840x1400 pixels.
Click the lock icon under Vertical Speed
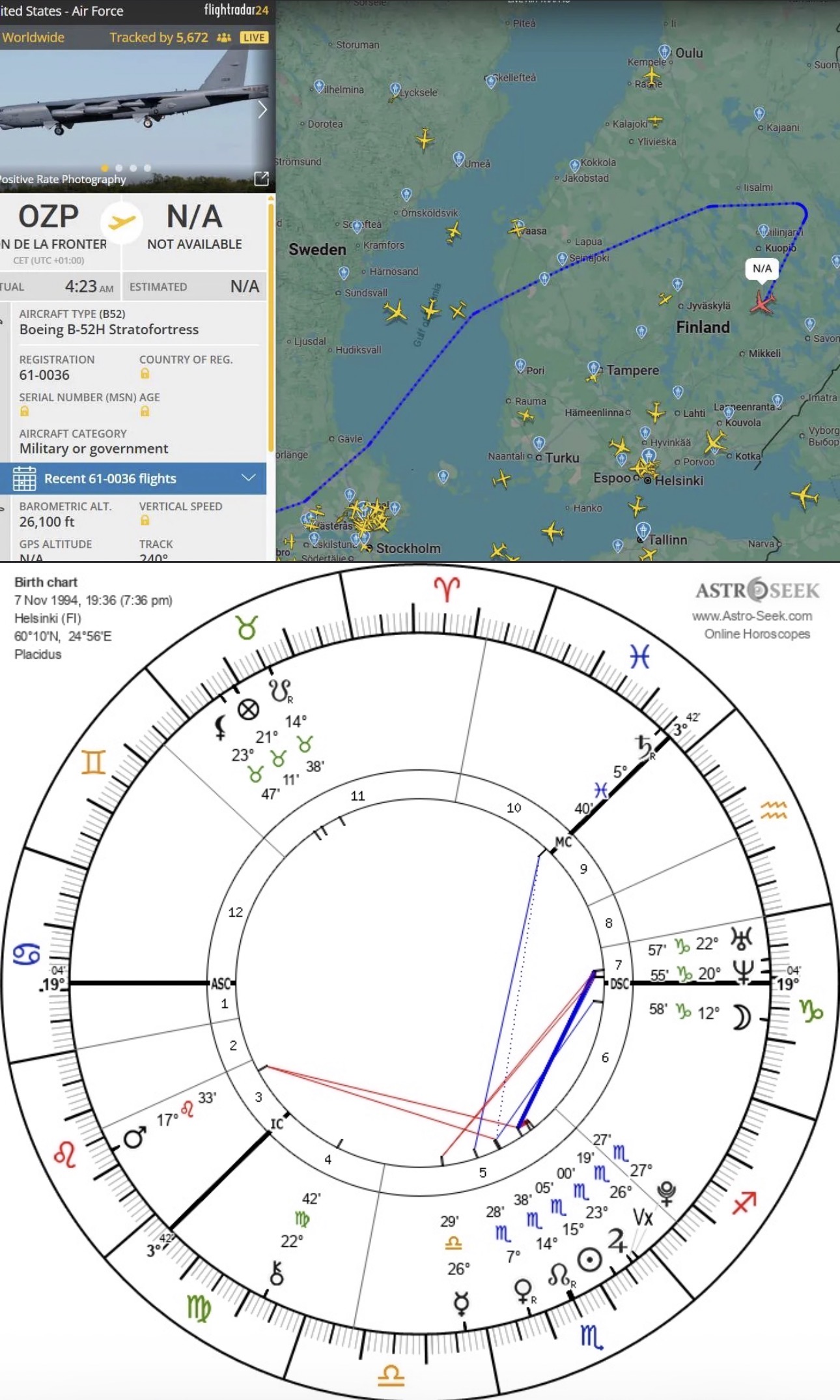point(145,521)
